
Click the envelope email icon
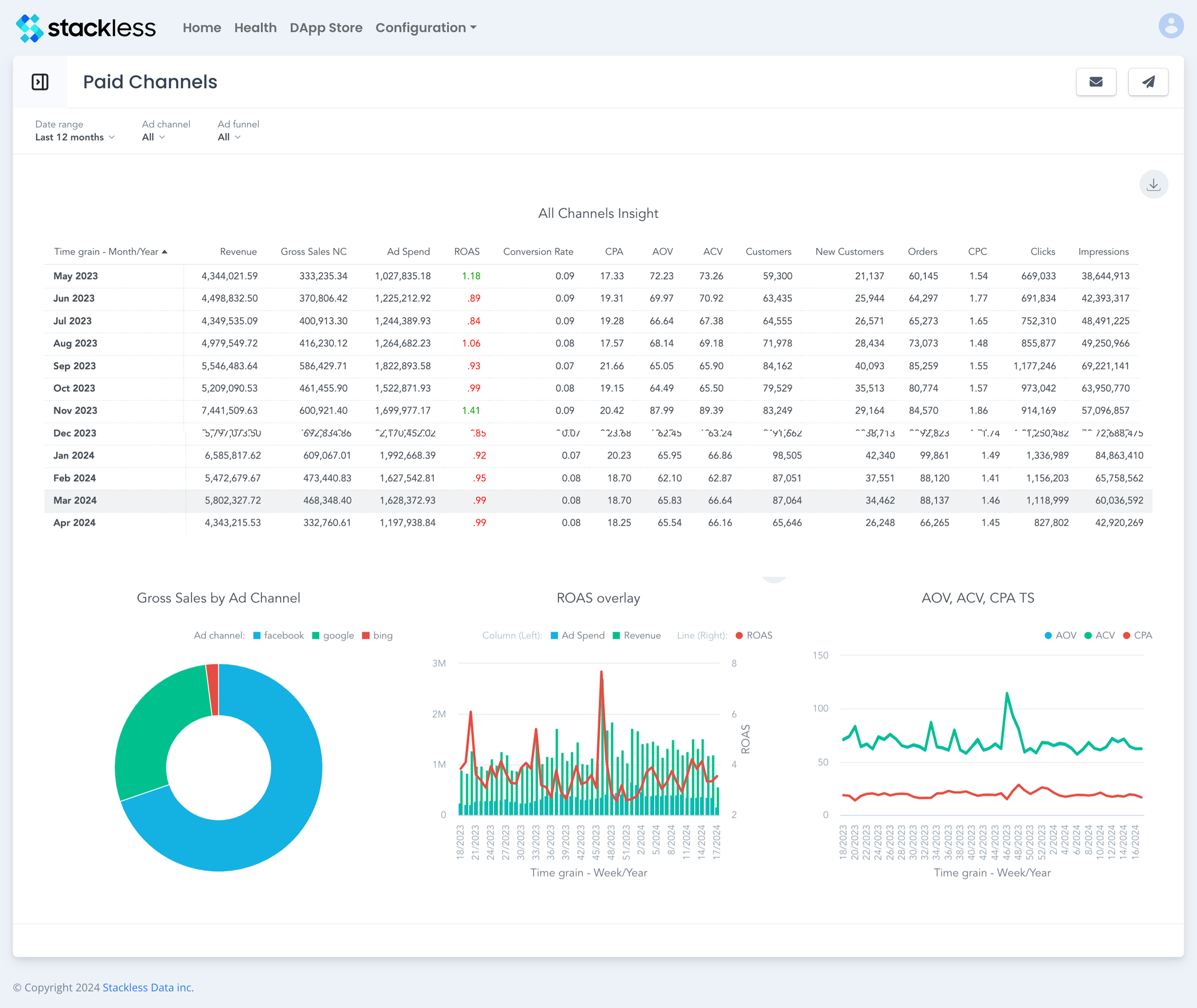(x=1096, y=81)
